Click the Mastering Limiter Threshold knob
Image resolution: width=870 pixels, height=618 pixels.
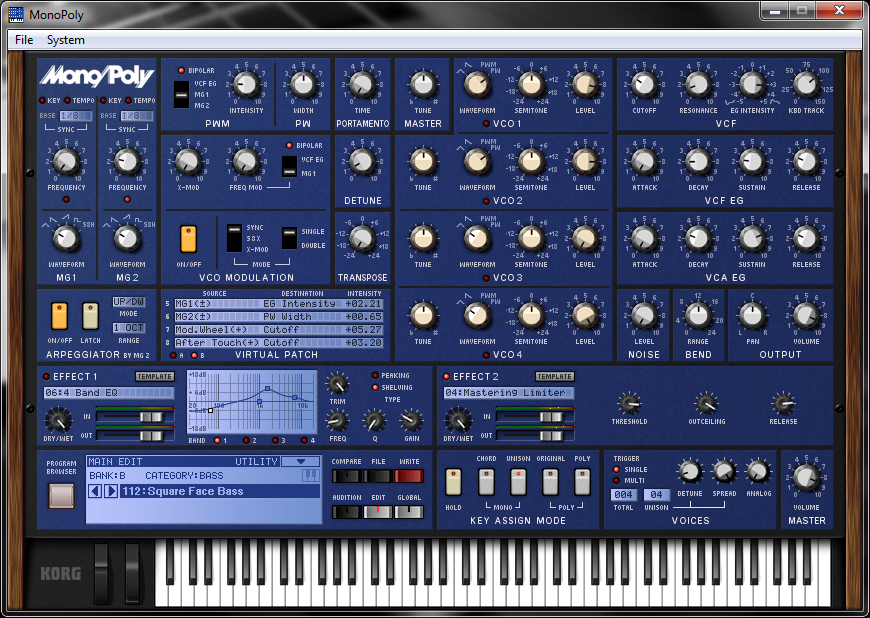pos(629,404)
